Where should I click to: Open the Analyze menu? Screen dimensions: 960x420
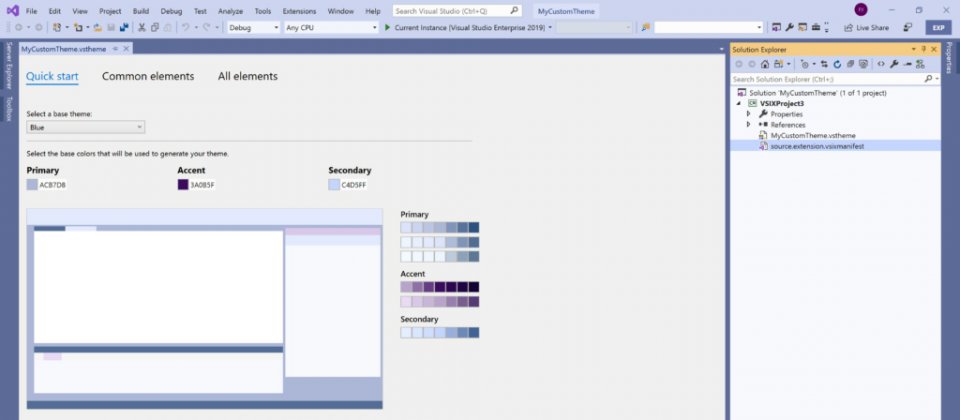(230, 11)
